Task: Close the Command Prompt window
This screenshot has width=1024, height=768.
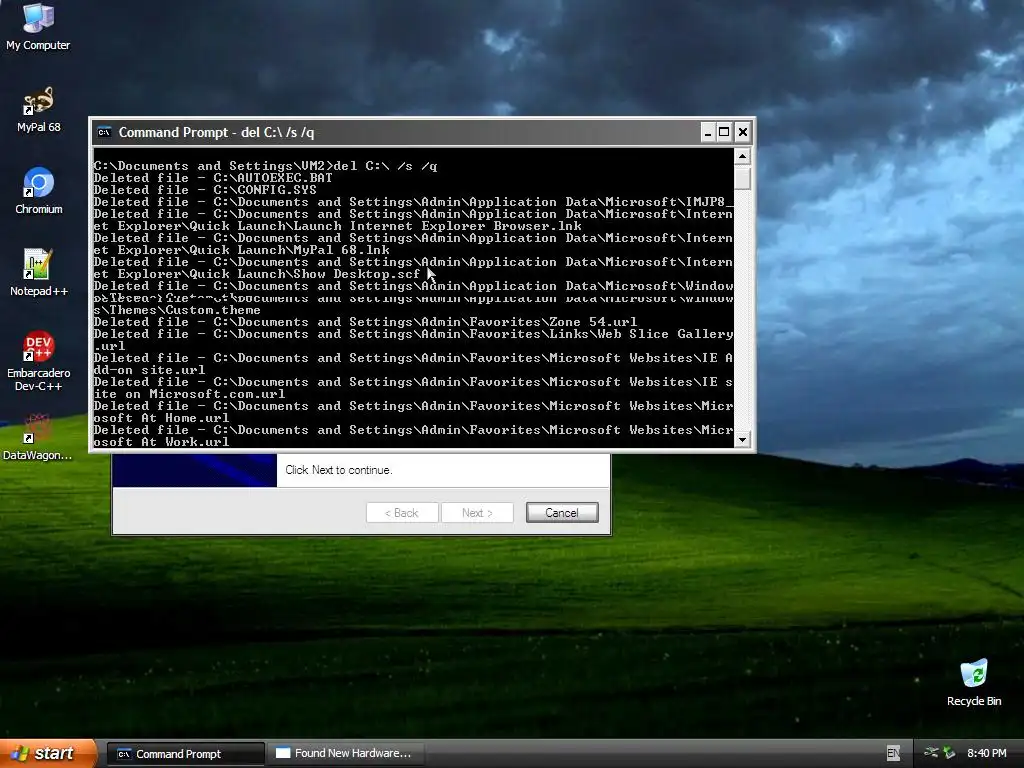Action: click(743, 133)
